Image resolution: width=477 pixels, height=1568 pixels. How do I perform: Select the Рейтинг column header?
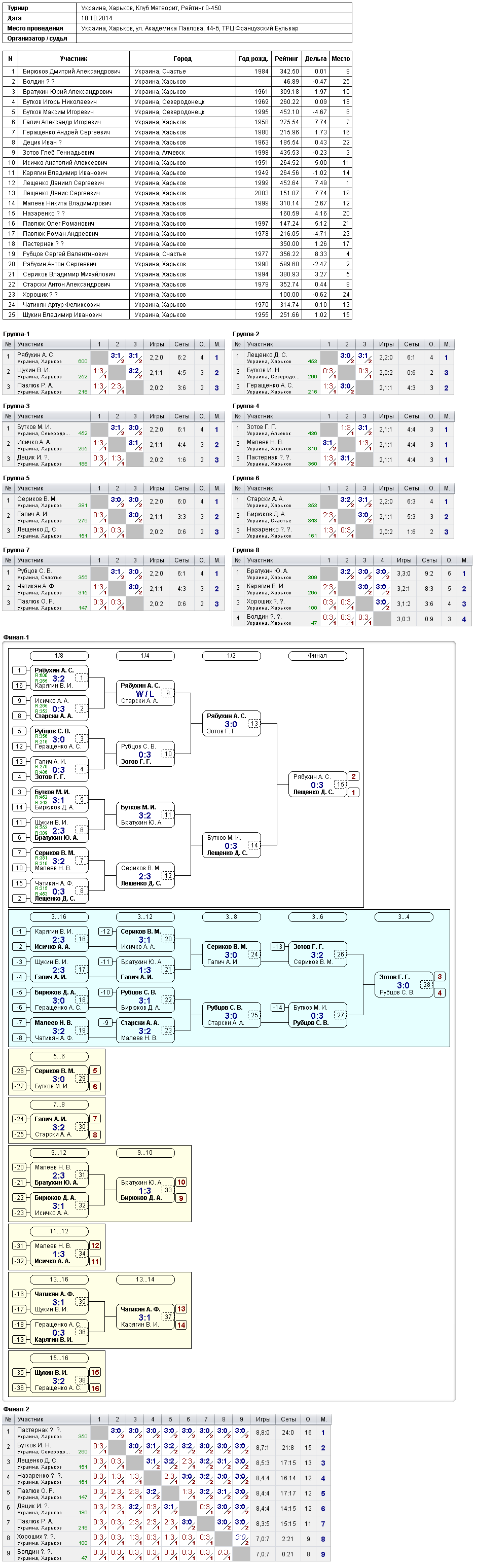click(286, 58)
